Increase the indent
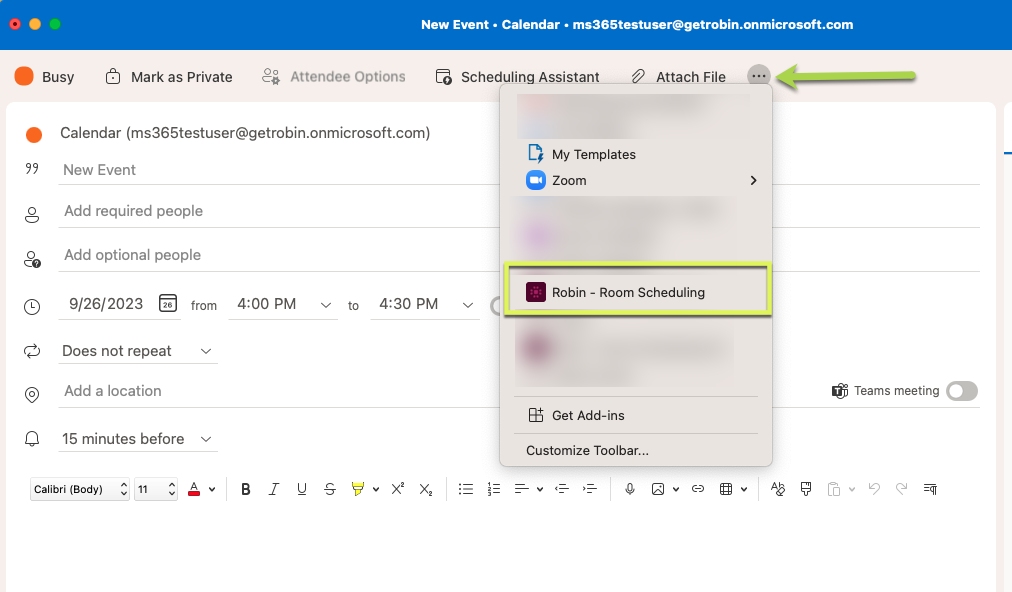 point(589,489)
